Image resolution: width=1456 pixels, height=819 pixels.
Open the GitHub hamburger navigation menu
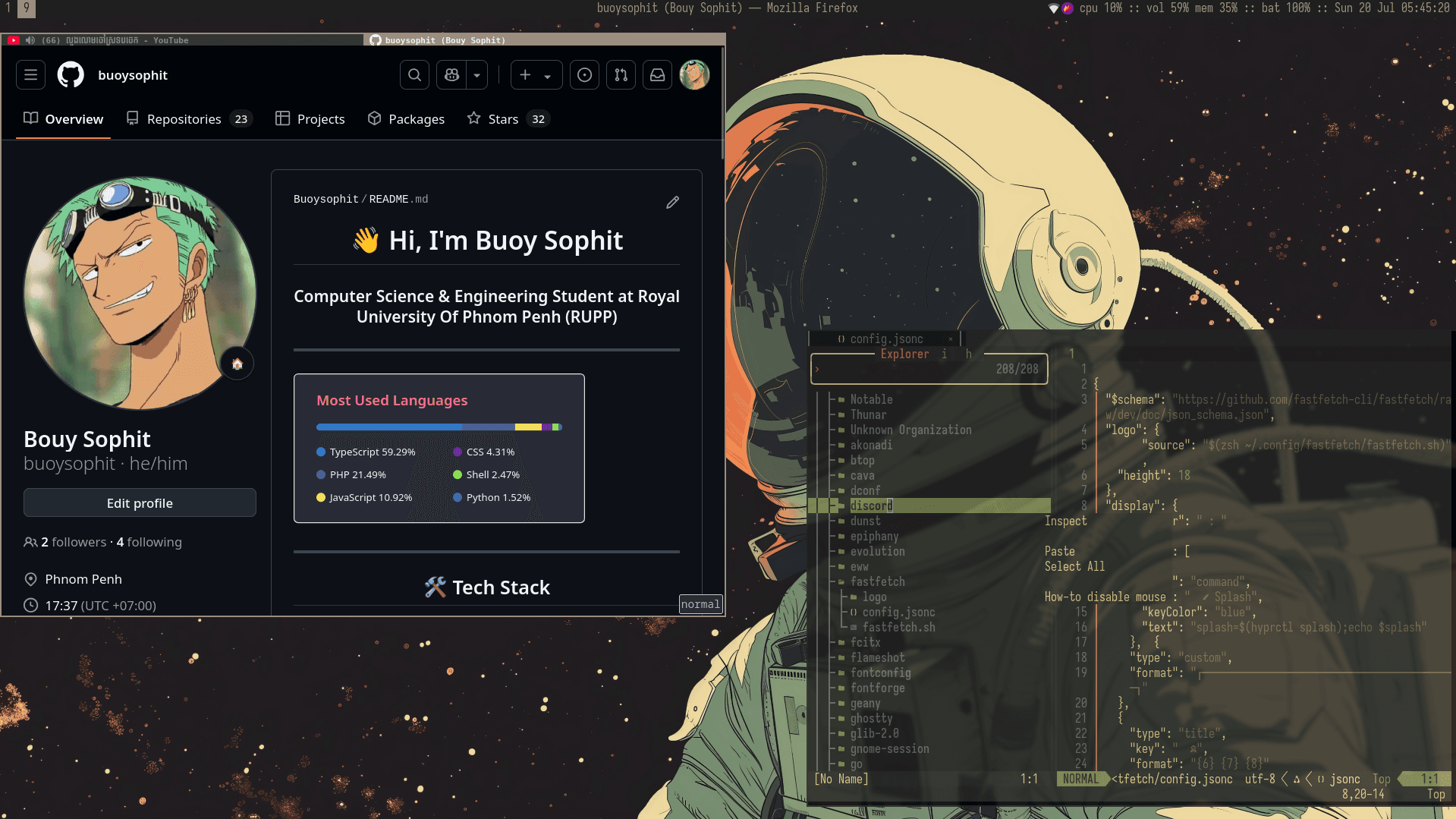(x=30, y=74)
